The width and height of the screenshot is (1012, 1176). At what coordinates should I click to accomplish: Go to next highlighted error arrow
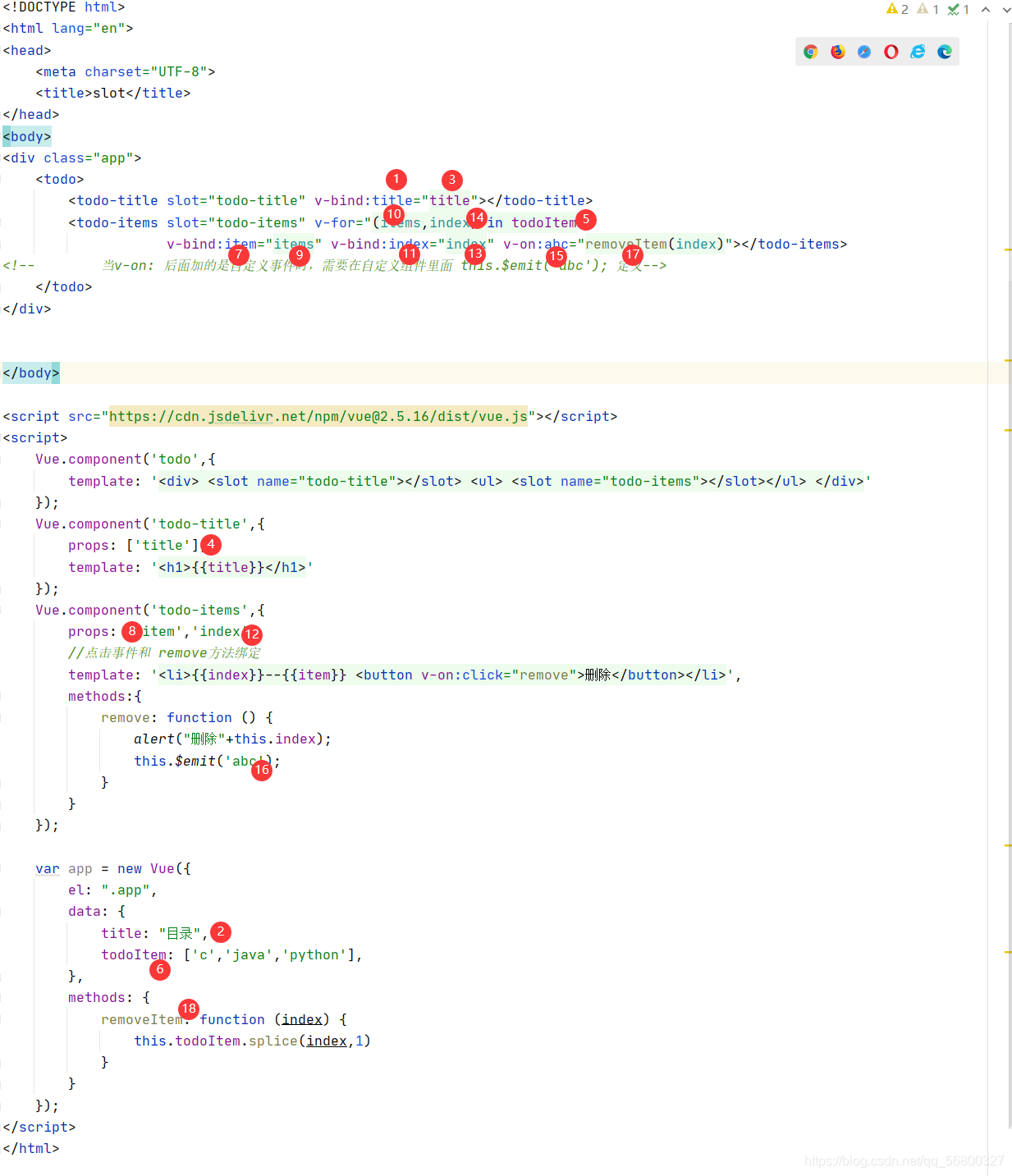1006,9
